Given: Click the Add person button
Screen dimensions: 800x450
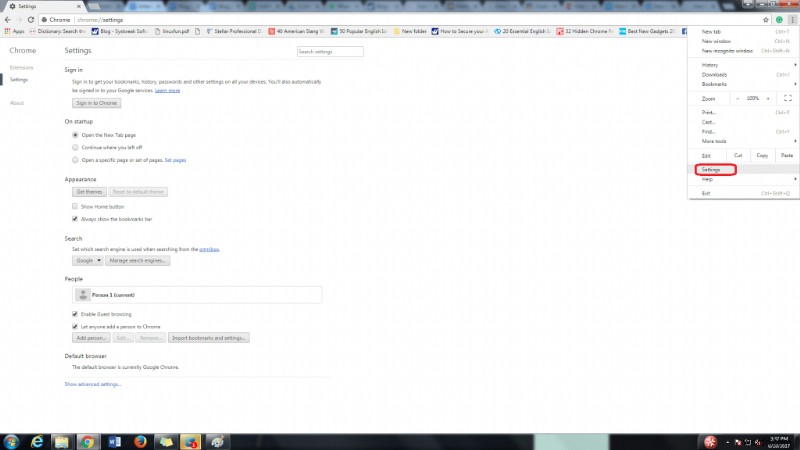Looking at the screenshot, I should 91,338.
